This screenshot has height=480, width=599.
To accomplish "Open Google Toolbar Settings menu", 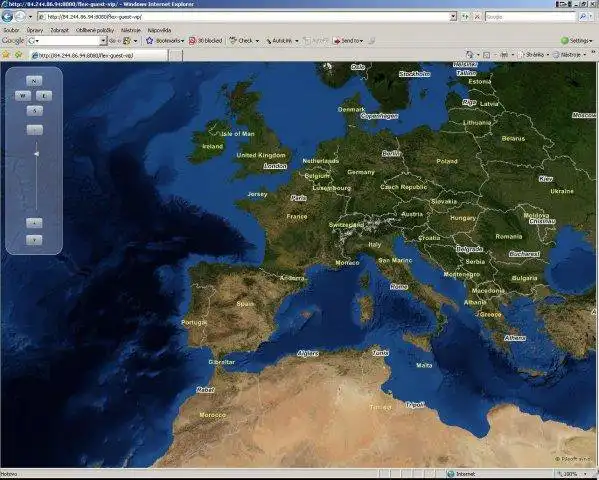I will pyautogui.click(x=576, y=41).
